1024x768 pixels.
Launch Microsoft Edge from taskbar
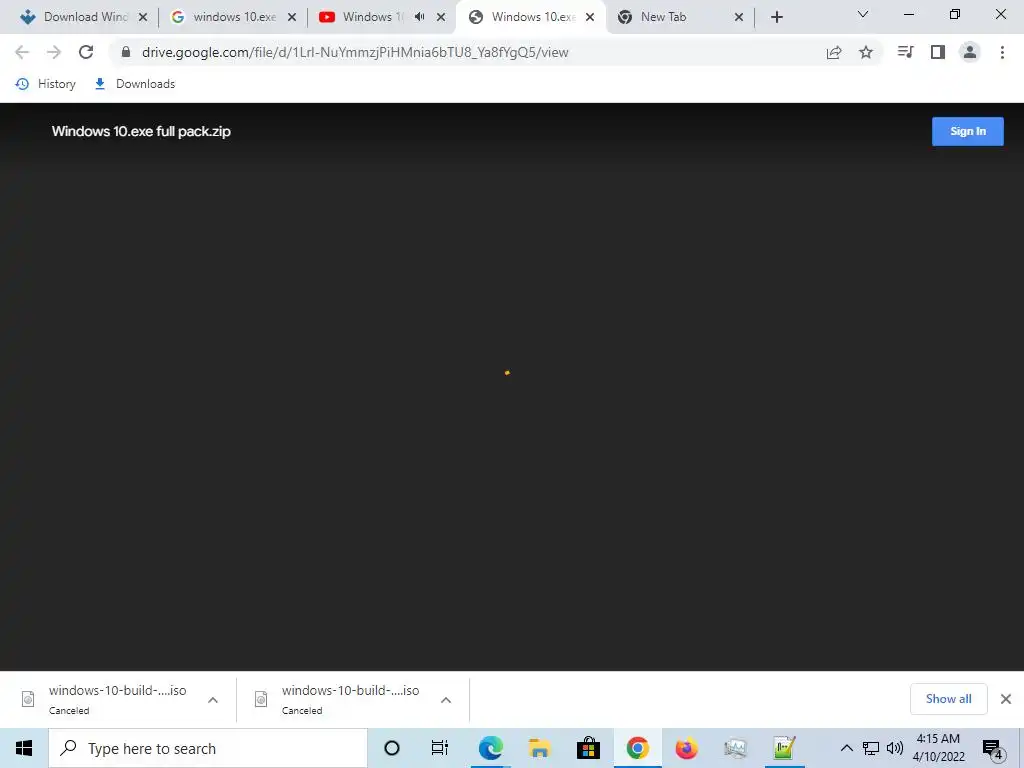click(490, 748)
